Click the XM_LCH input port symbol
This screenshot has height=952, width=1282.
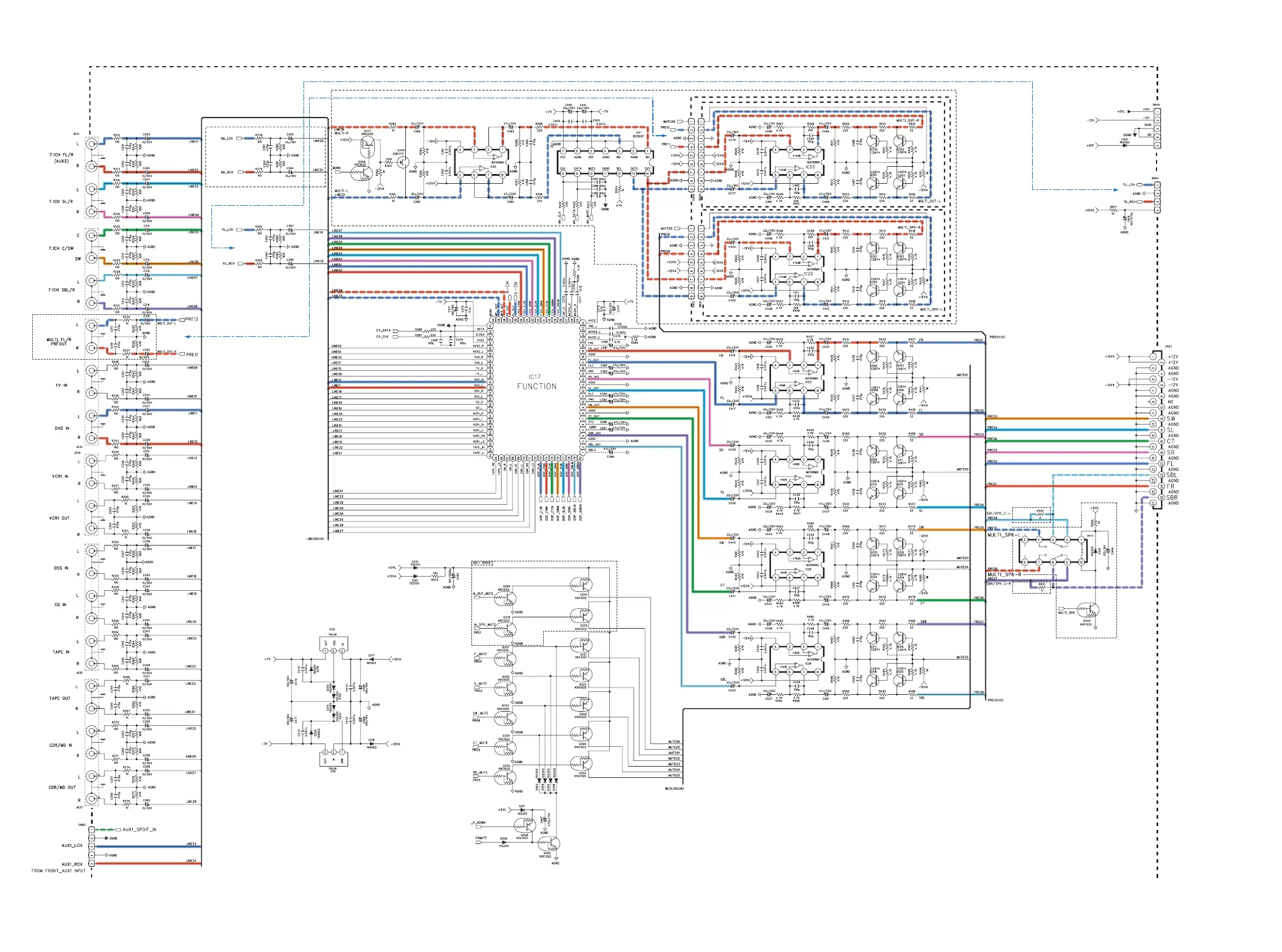pos(240,139)
